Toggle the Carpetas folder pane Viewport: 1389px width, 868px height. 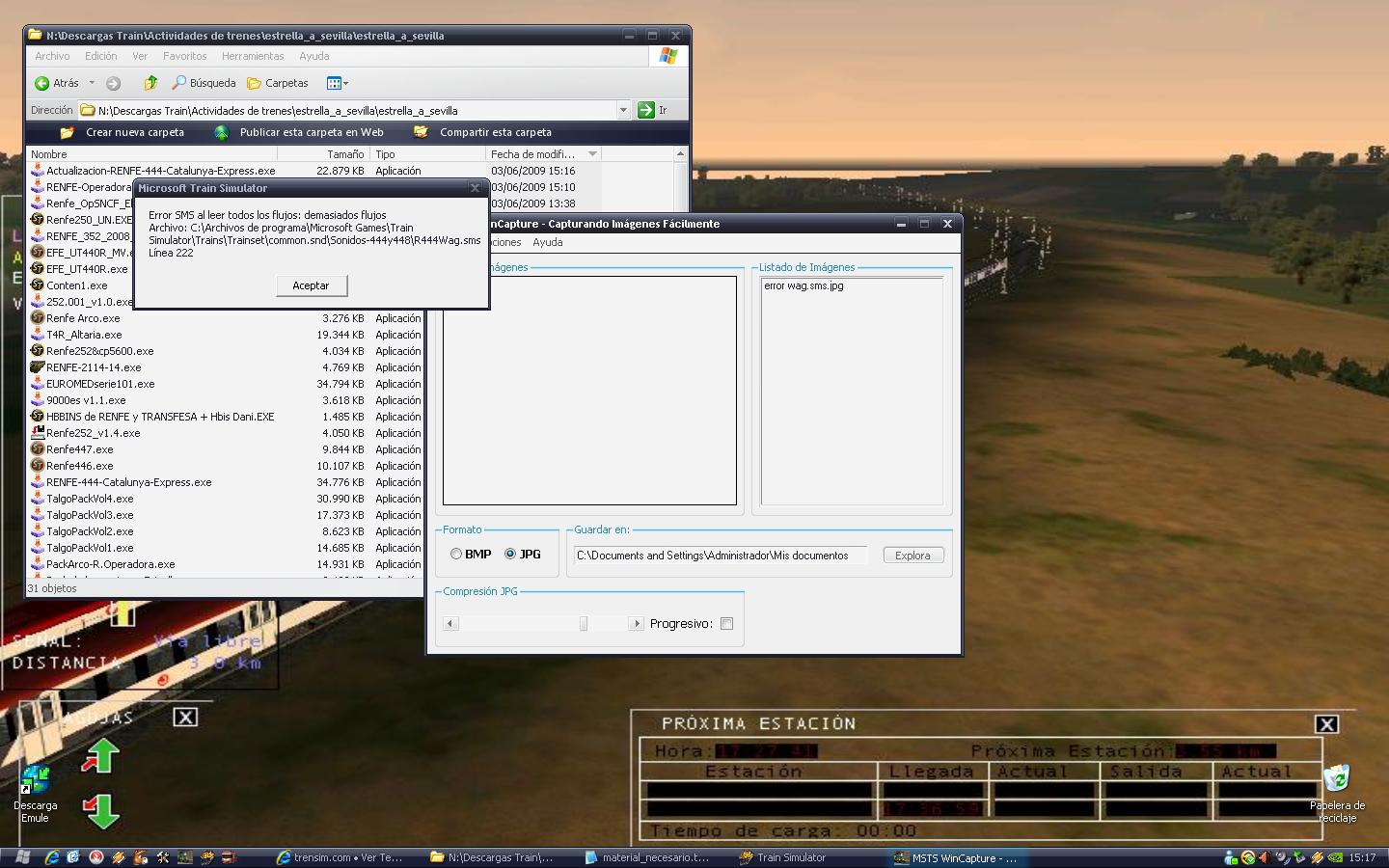pyautogui.click(x=278, y=83)
